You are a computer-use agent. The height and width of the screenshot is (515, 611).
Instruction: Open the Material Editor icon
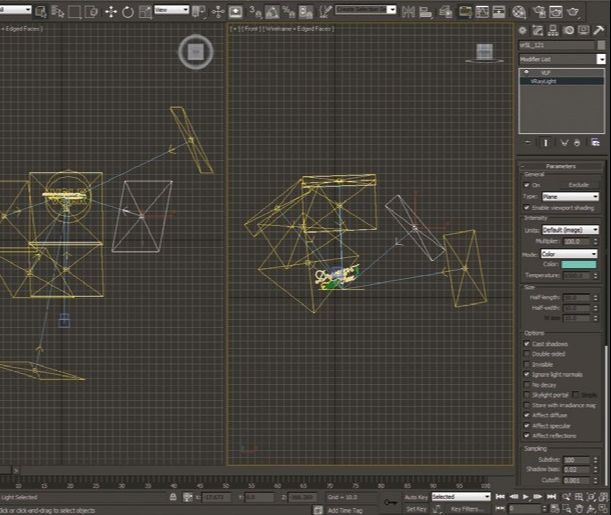coord(519,12)
